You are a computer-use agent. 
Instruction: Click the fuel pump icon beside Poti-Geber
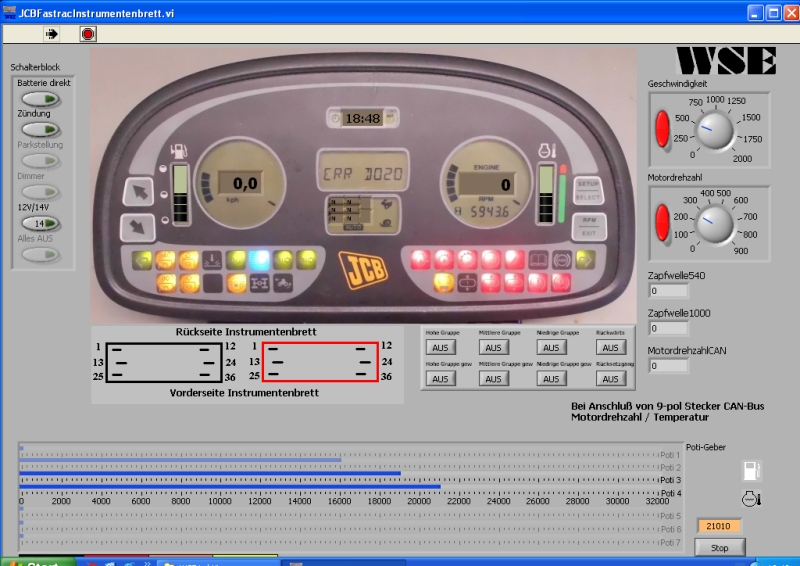(752, 471)
